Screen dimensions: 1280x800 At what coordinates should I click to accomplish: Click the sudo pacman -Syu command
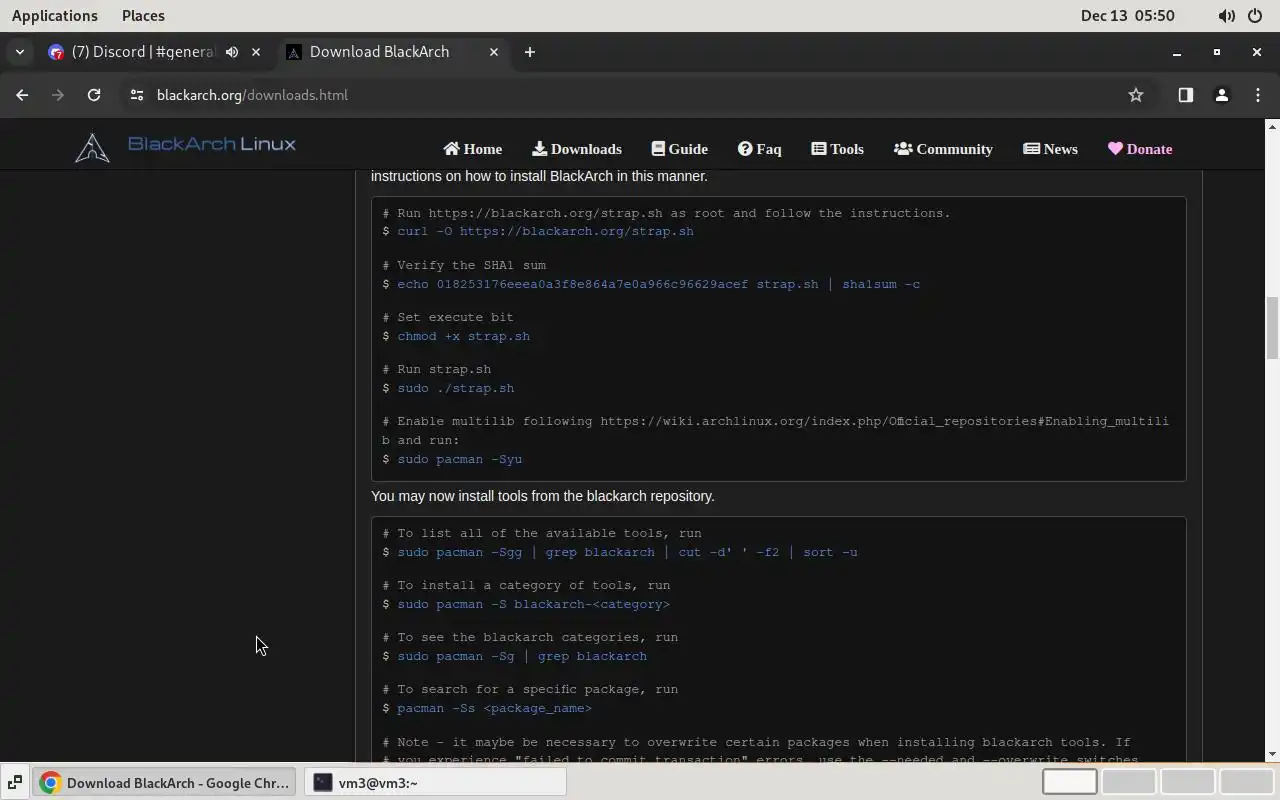(x=459, y=459)
